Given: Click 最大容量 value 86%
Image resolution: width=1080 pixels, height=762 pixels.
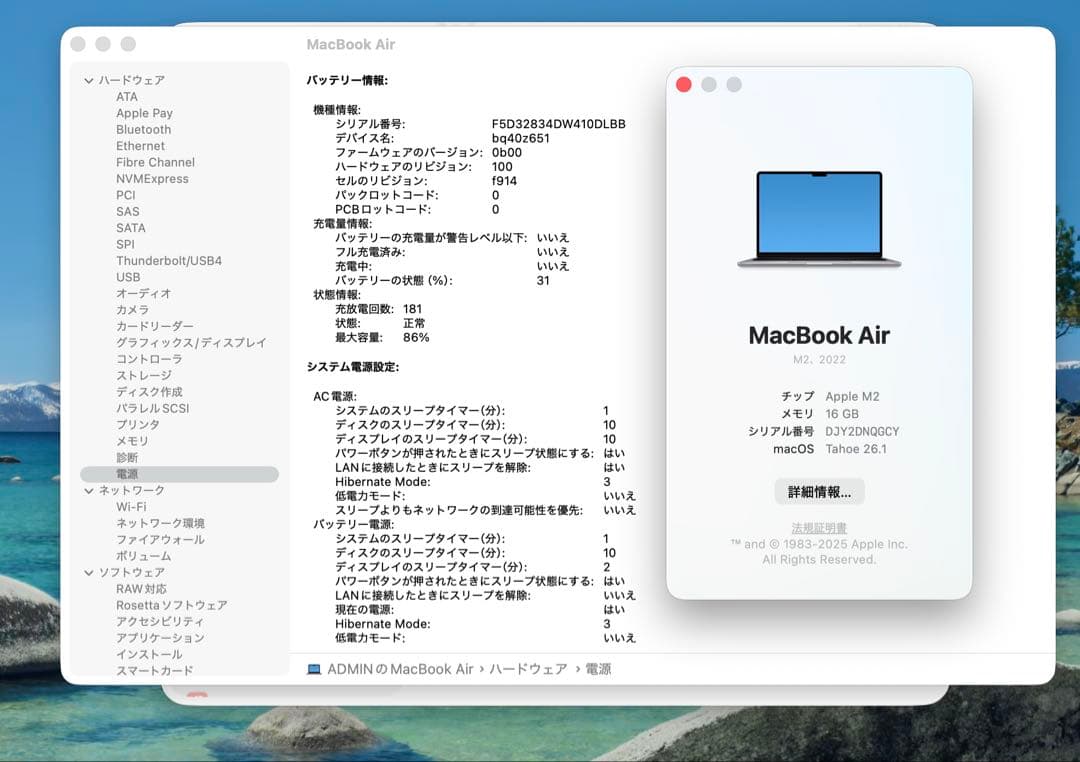Looking at the screenshot, I should click(416, 338).
